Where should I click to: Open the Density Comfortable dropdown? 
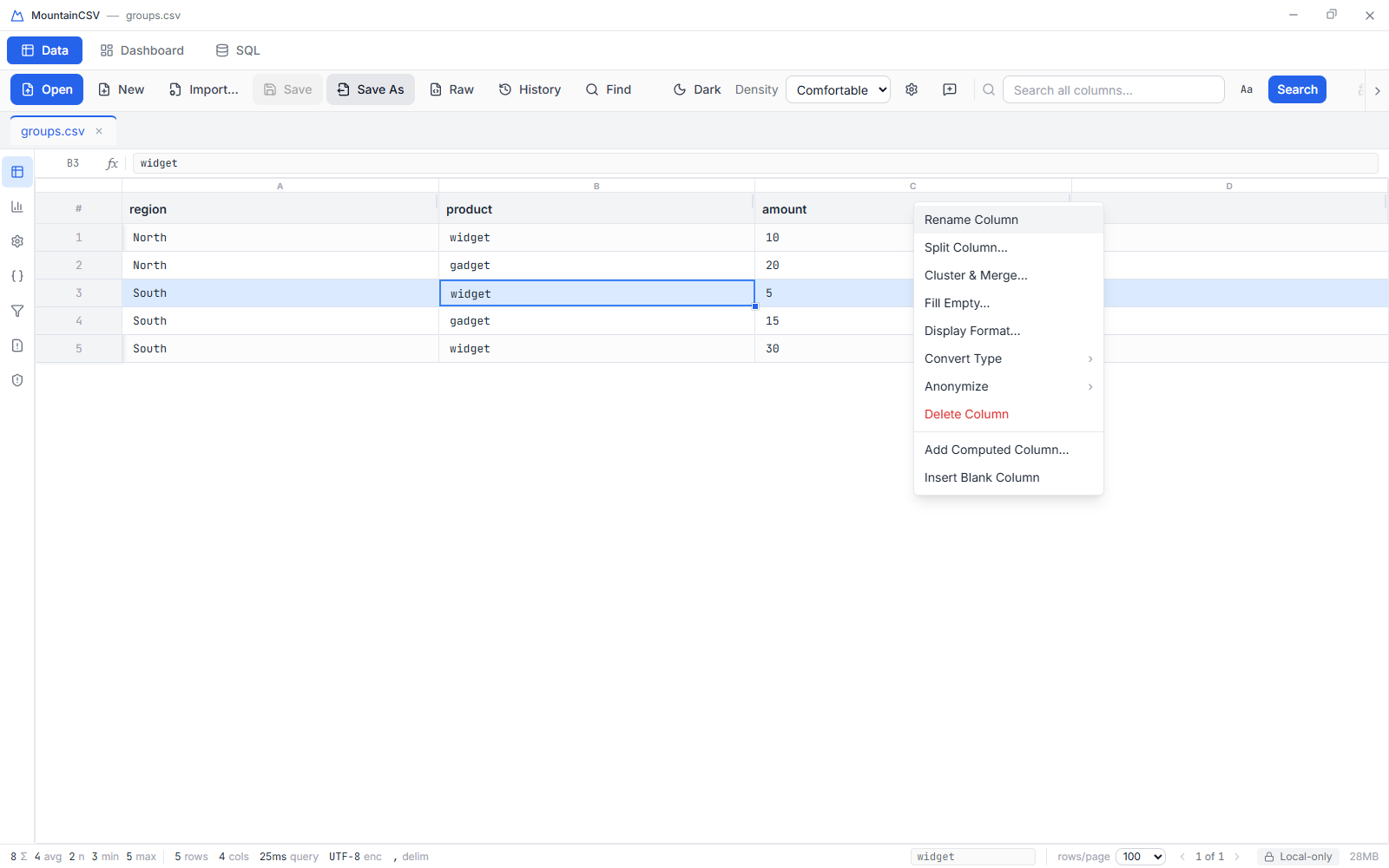pyautogui.click(x=838, y=89)
